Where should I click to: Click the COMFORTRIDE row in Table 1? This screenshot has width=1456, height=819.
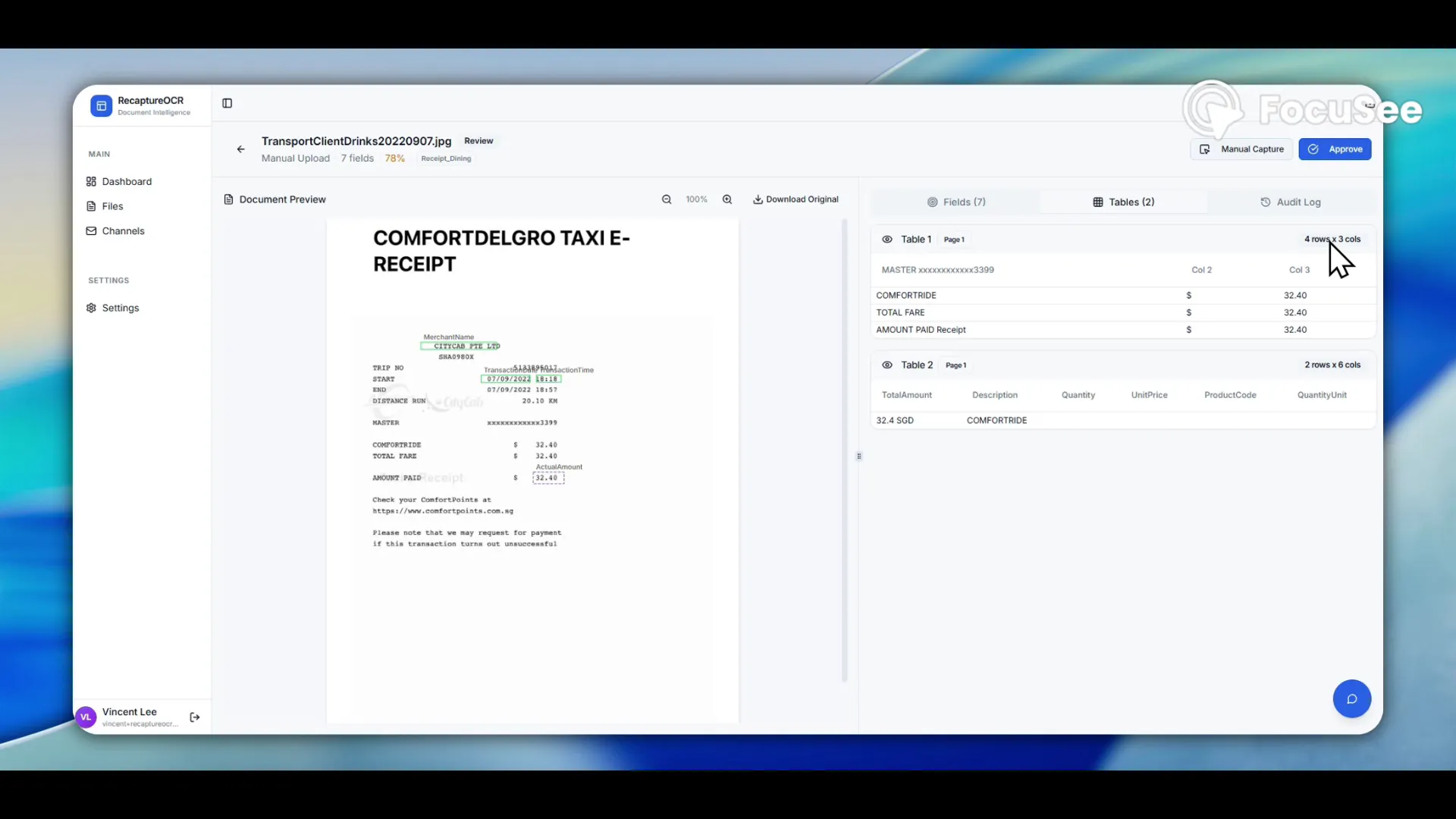pyautogui.click(x=1123, y=296)
